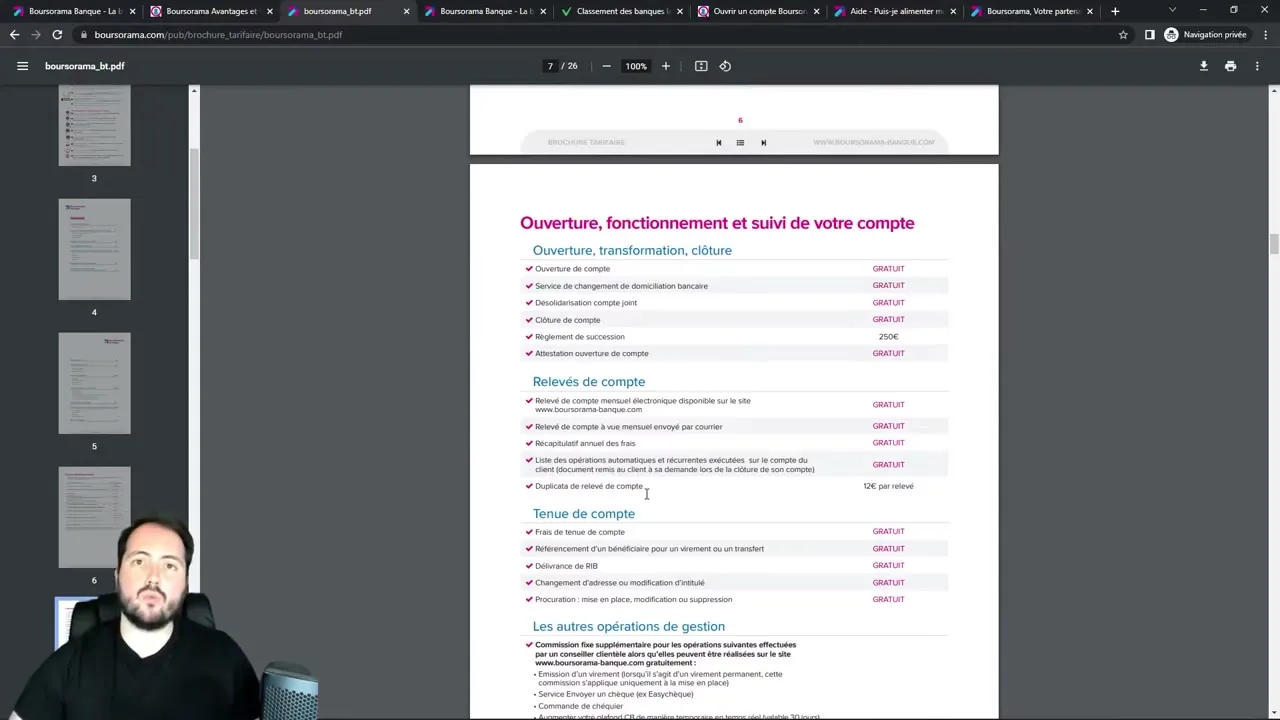Switch to Boursorama Avantages tab
The width and height of the screenshot is (1280, 720).
[x=205, y=11]
